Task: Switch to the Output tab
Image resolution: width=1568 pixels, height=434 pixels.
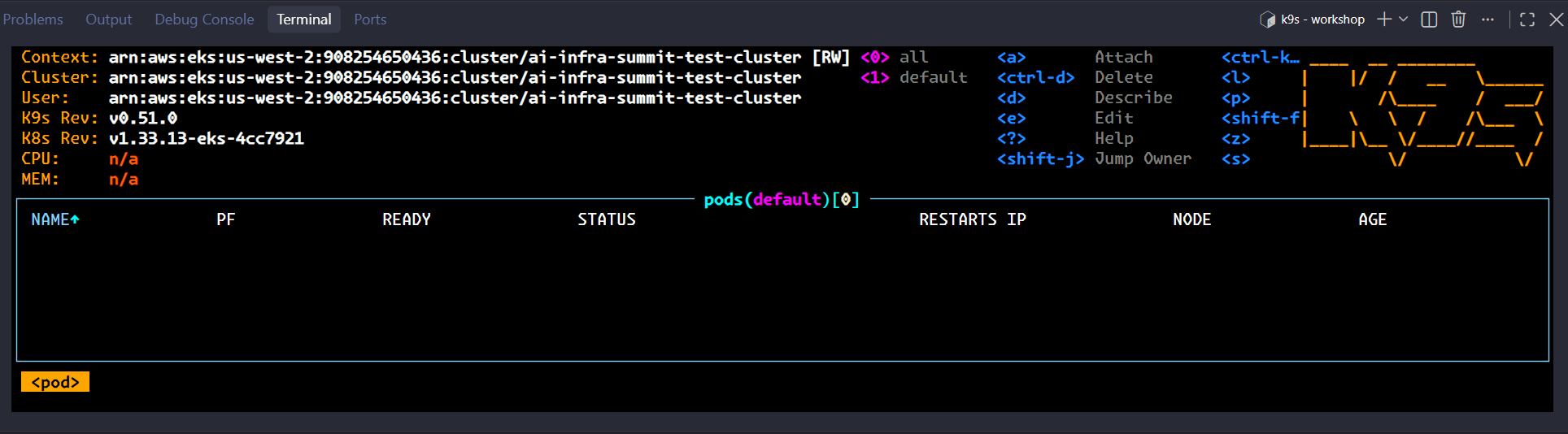Action: [108, 20]
